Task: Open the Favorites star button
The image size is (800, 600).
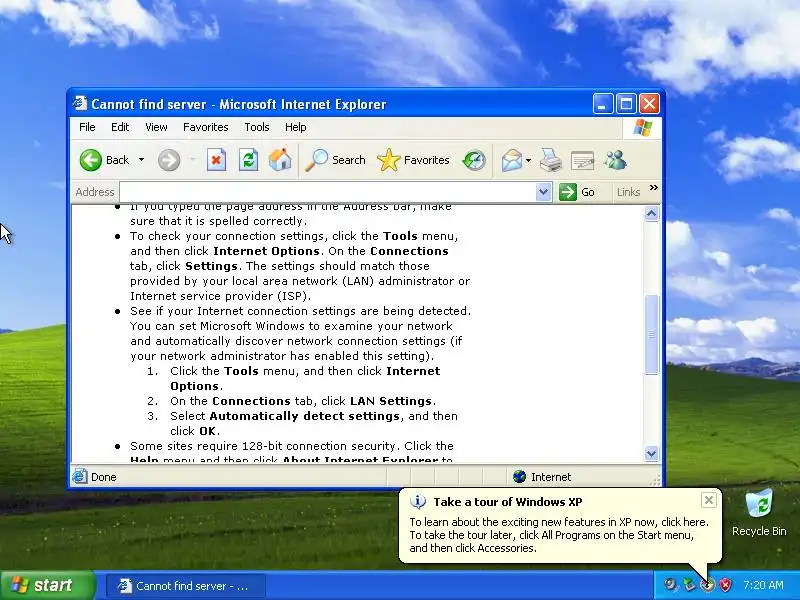Action: (414, 160)
